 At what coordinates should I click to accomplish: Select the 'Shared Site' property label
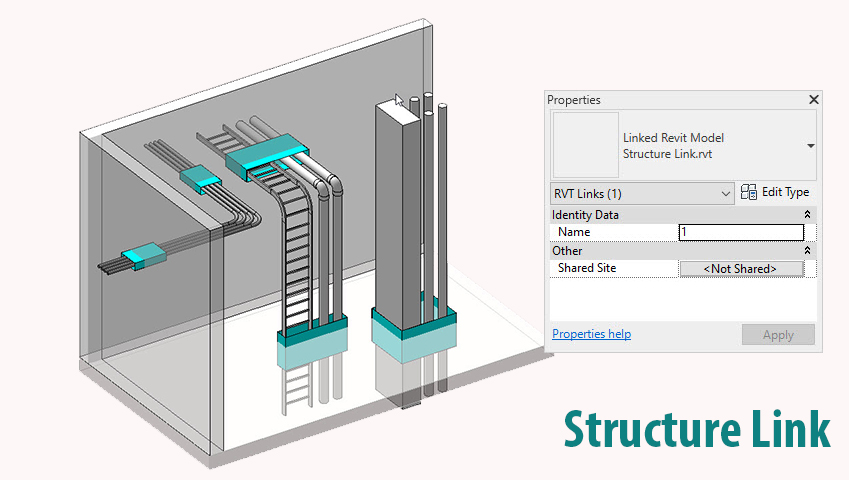click(587, 268)
